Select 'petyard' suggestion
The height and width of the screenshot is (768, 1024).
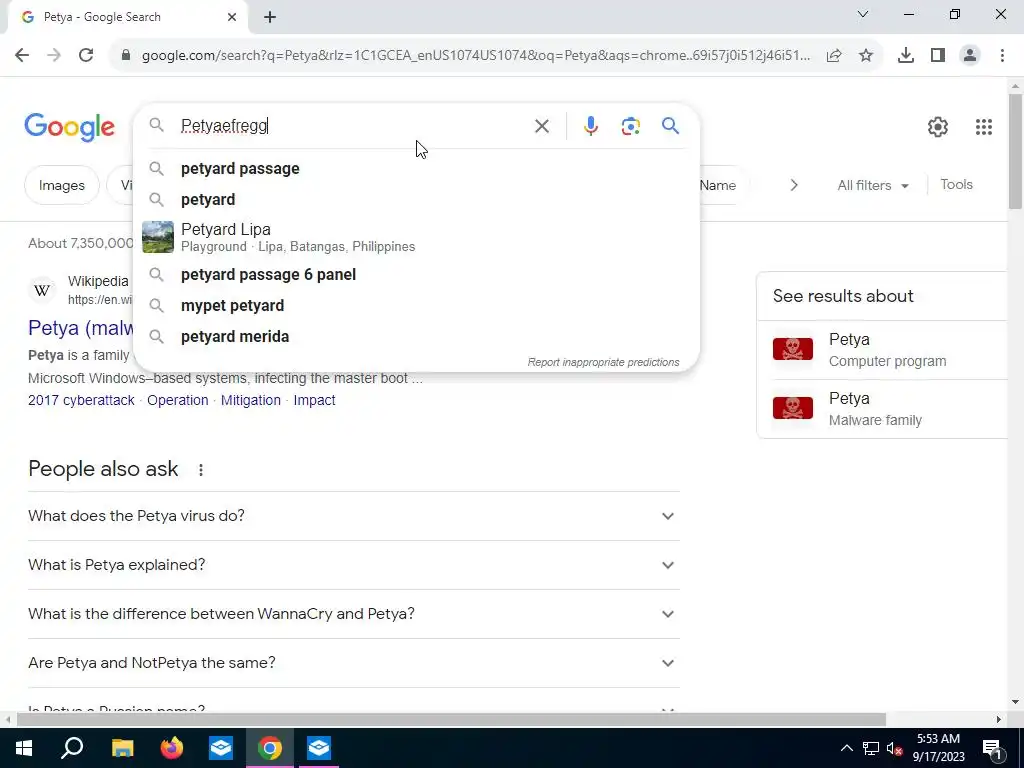[x=416, y=200]
